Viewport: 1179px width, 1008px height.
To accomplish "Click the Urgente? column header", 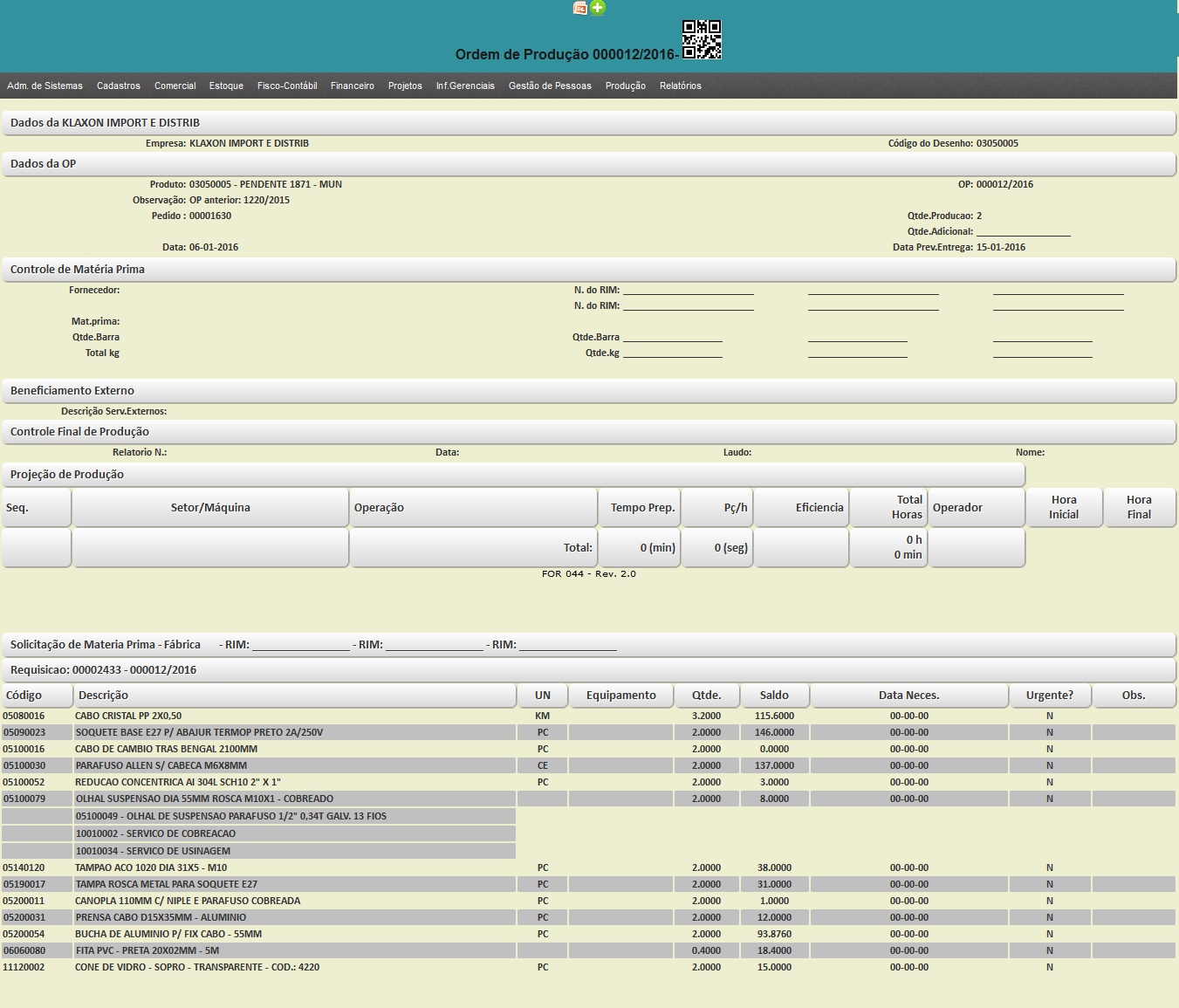I will 1050,696.
